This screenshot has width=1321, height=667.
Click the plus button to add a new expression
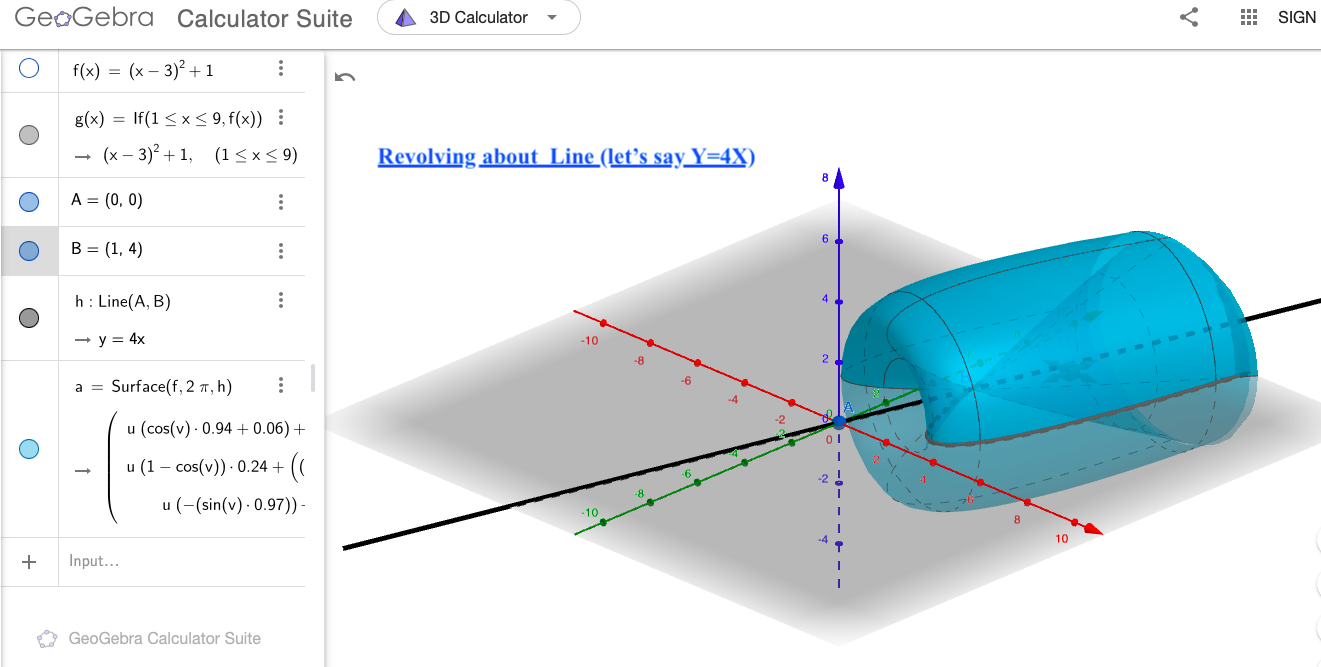pos(30,560)
